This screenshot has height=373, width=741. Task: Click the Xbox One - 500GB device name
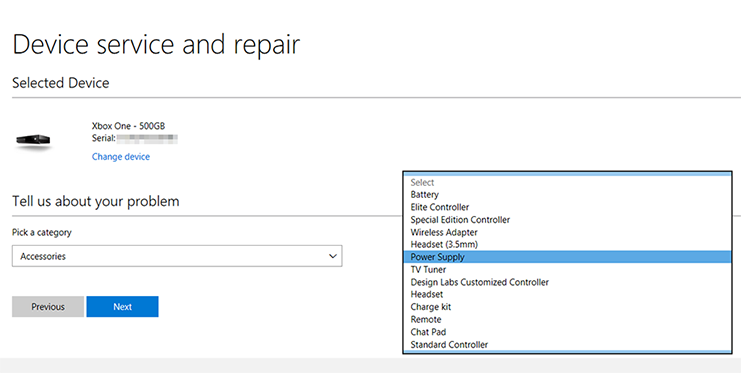(128, 126)
